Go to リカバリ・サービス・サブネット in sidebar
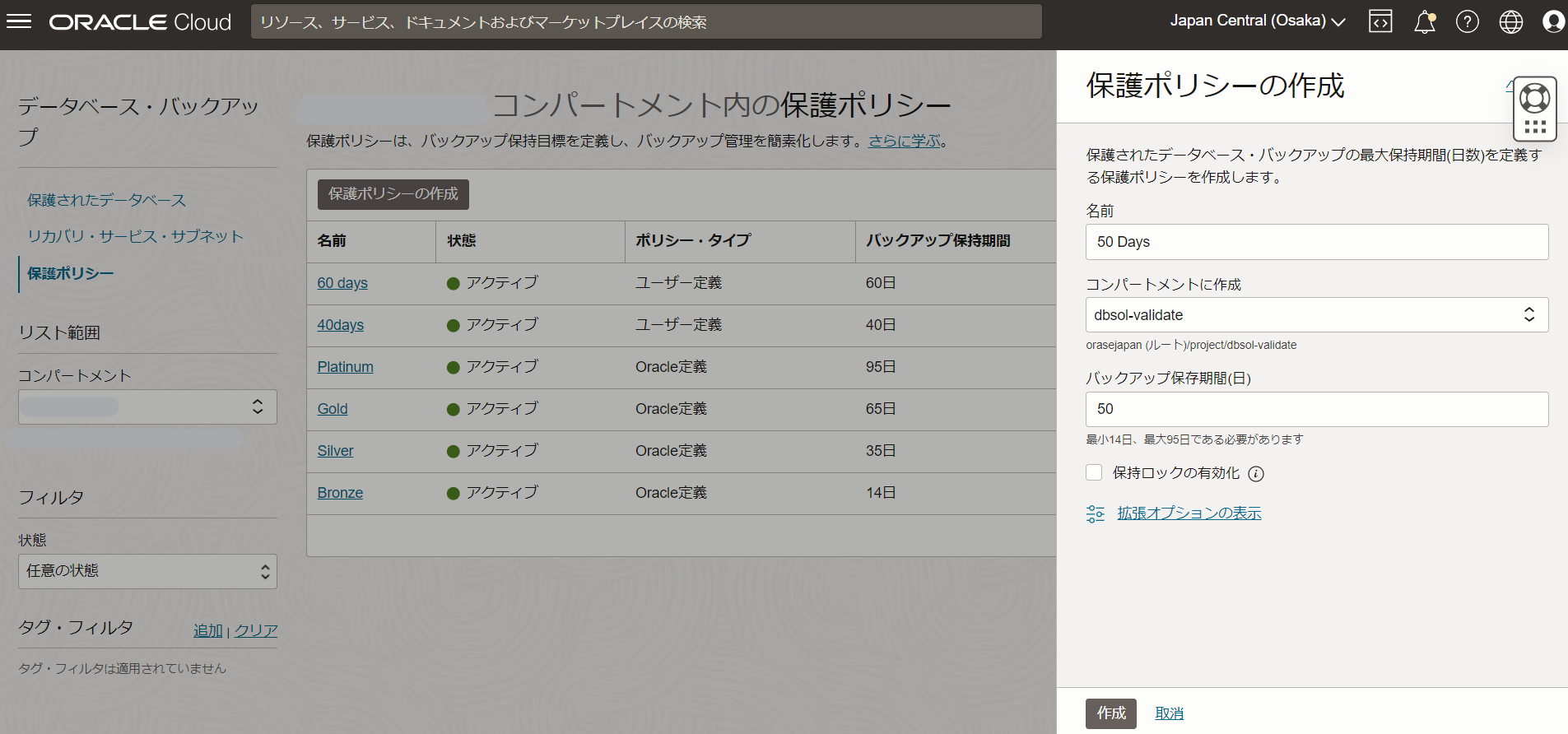Screen dimensions: 1568x734 [135, 236]
